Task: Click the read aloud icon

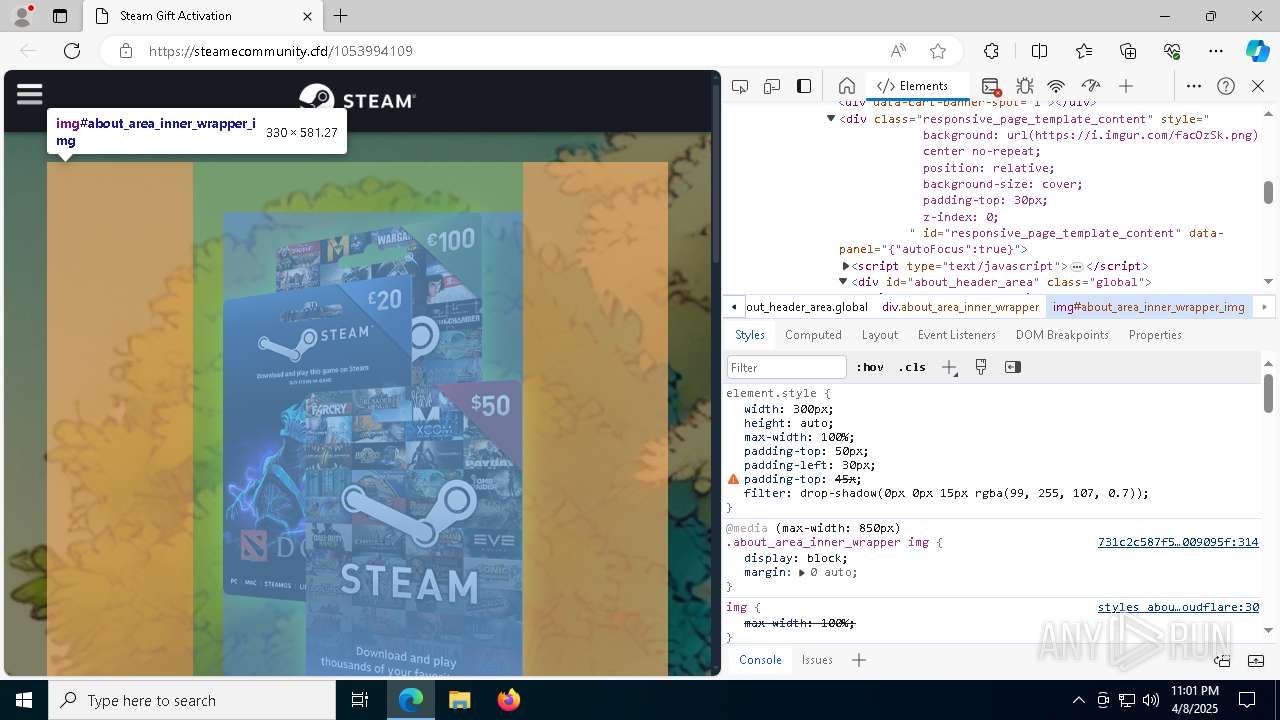Action: point(898,51)
